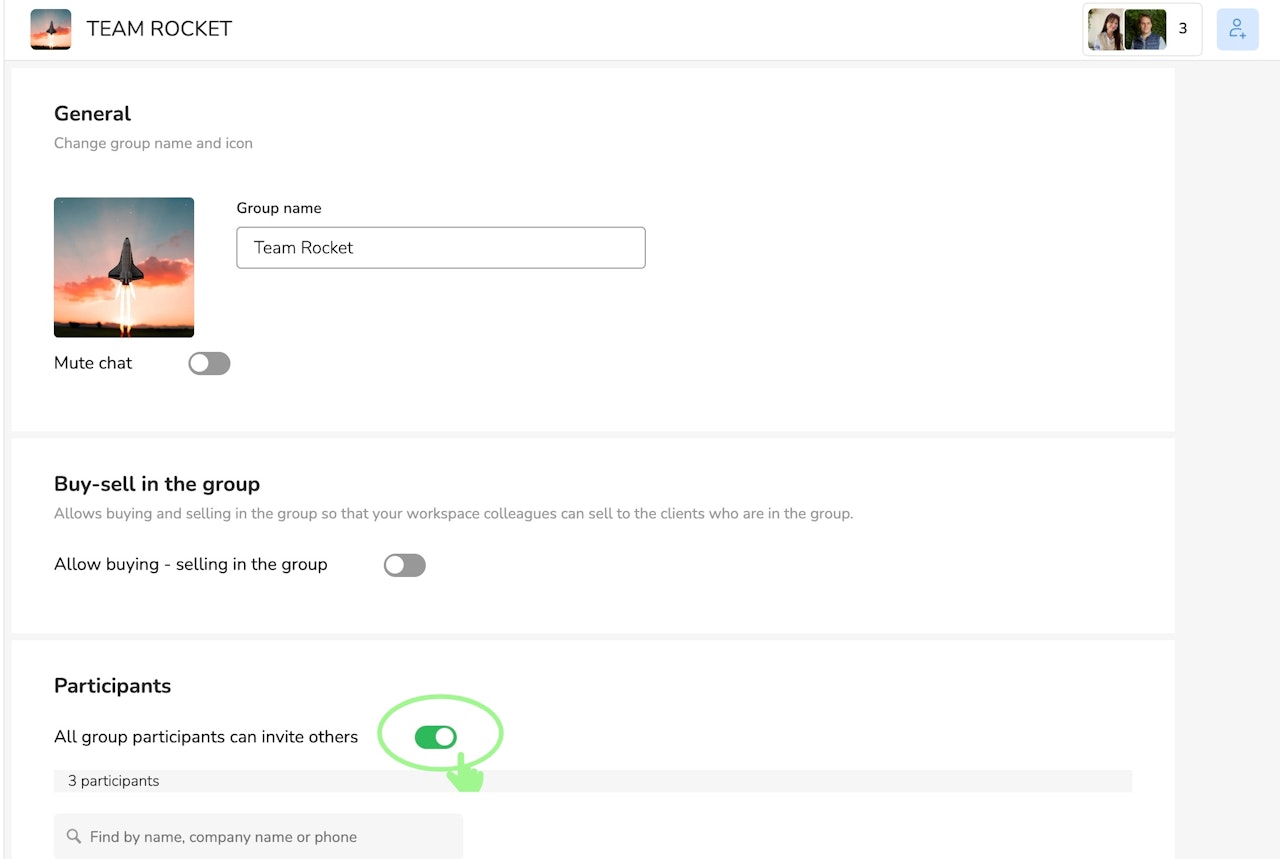Click the first participant avatar in header

point(1105,30)
